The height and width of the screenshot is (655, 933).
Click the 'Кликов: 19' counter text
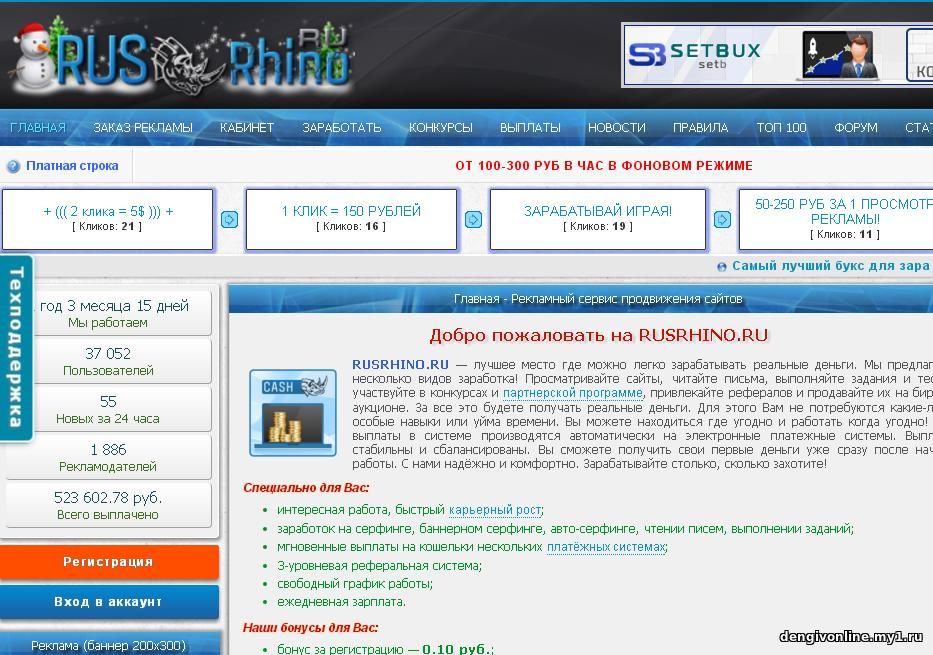[598, 227]
